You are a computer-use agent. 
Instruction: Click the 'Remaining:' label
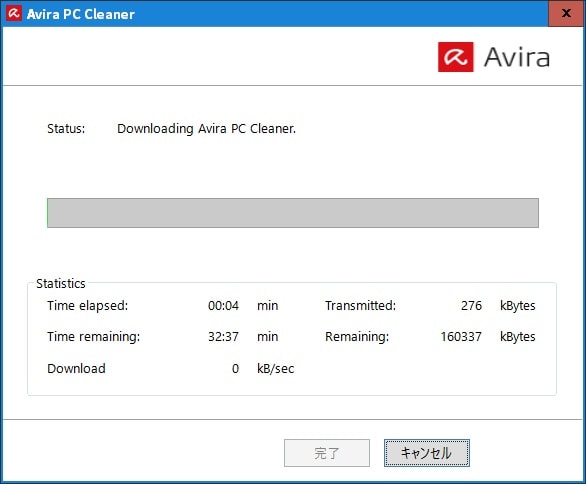357,337
